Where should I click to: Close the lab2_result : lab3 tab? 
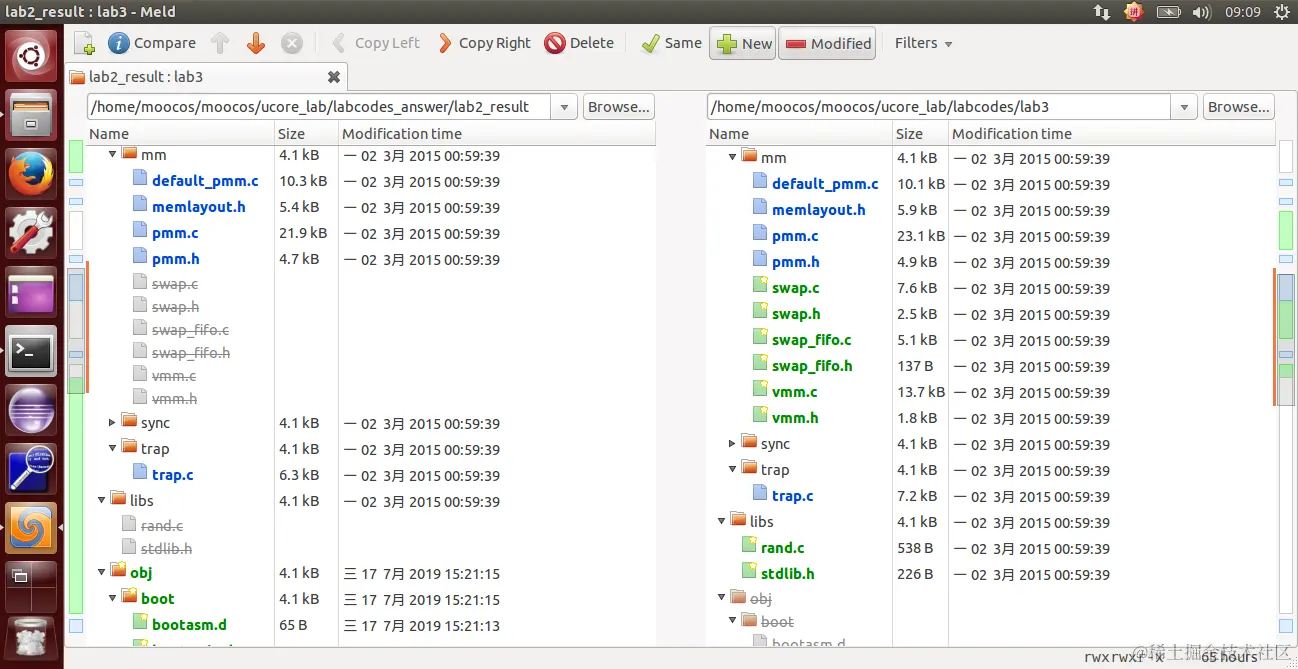334,77
